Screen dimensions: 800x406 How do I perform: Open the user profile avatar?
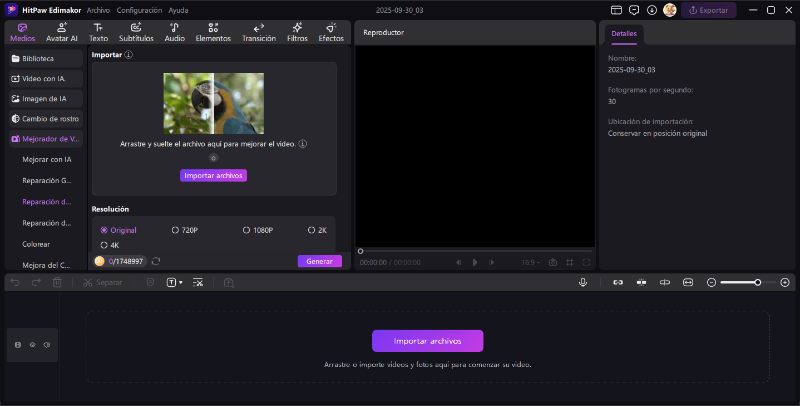tap(669, 10)
